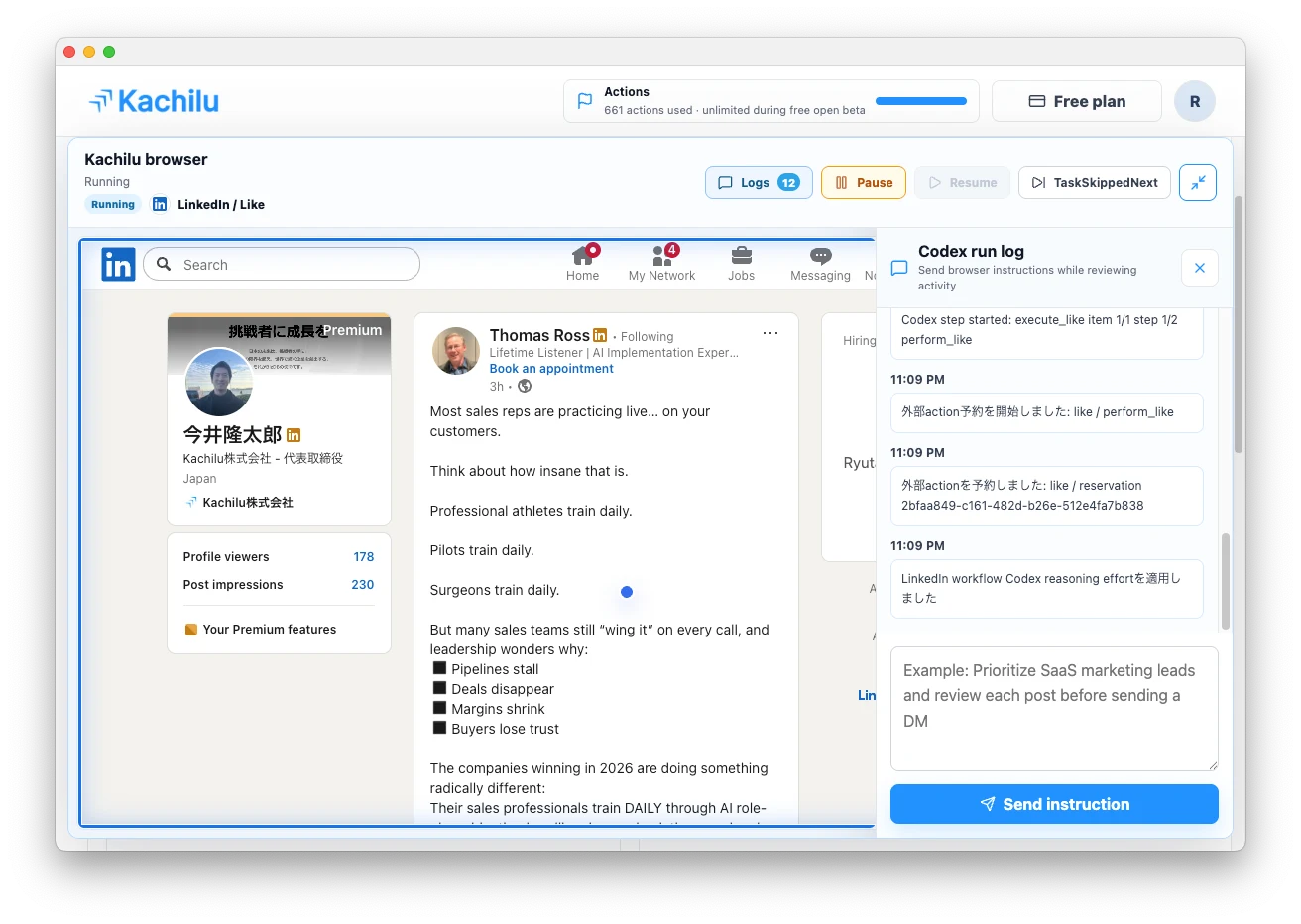Click the Kachilu logo
Screen dimensions: 1301x924
click(154, 101)
